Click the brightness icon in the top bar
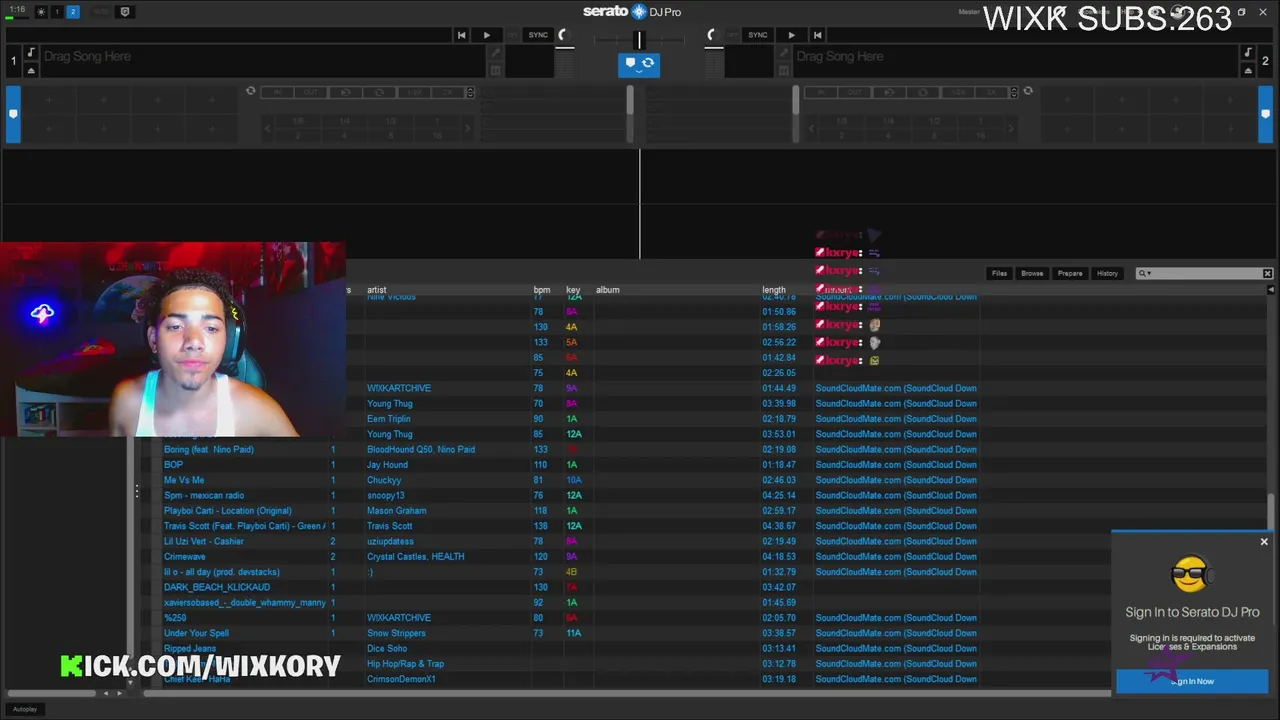This screenshot has width=1280, height=720. (x=41, y=12)
